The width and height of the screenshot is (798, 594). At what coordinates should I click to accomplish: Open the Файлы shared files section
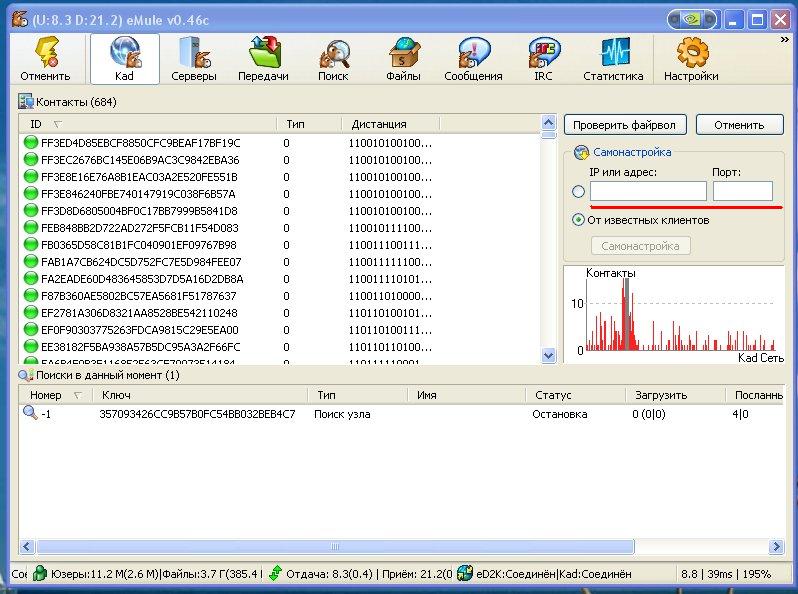404,59
